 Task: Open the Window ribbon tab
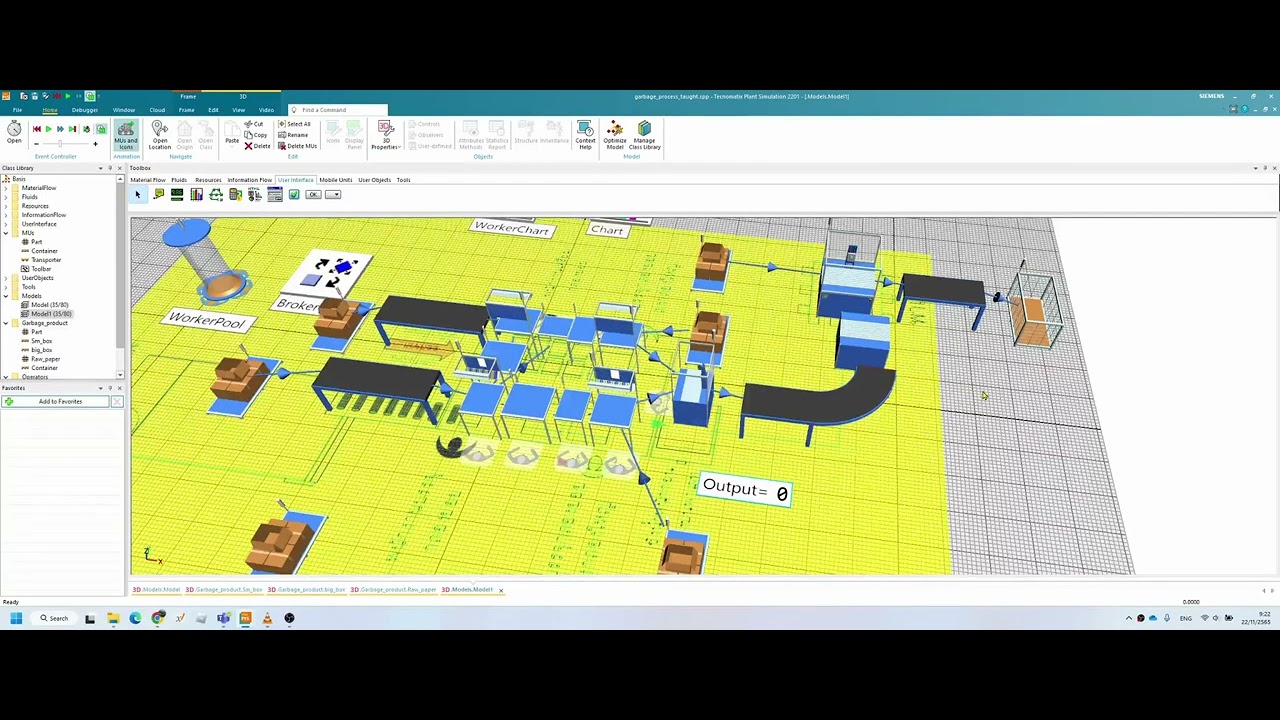click(124, 110)
